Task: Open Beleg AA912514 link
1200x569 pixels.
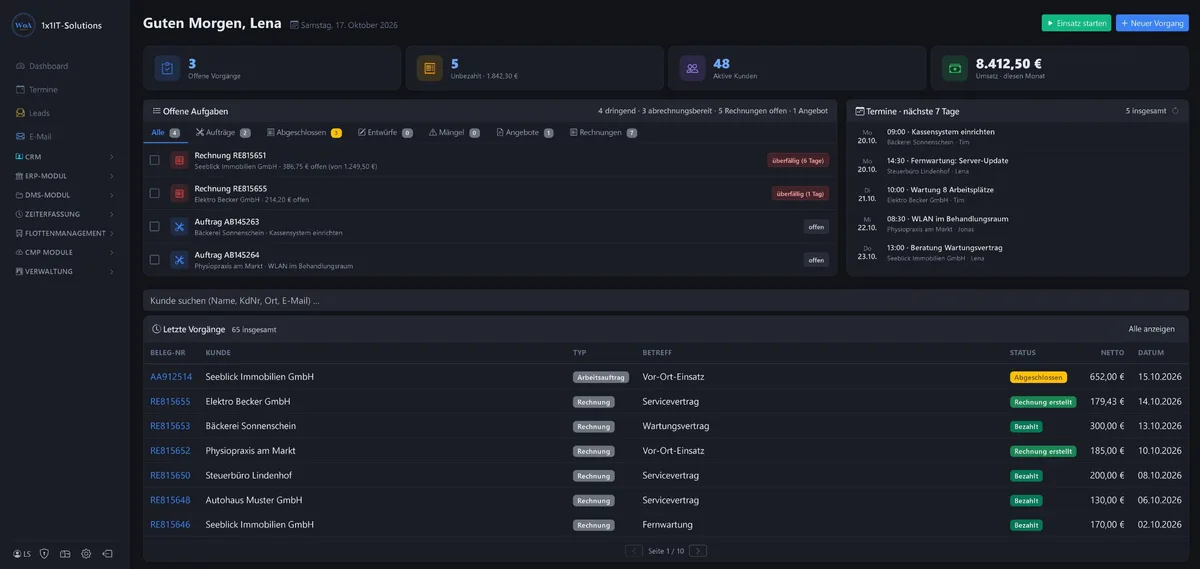Action: pyautogui.click(x=171, y=377)
